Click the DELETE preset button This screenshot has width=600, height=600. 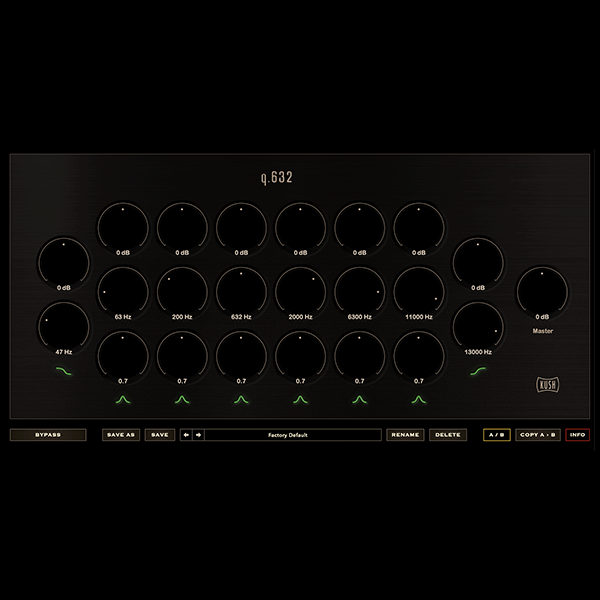448,435
